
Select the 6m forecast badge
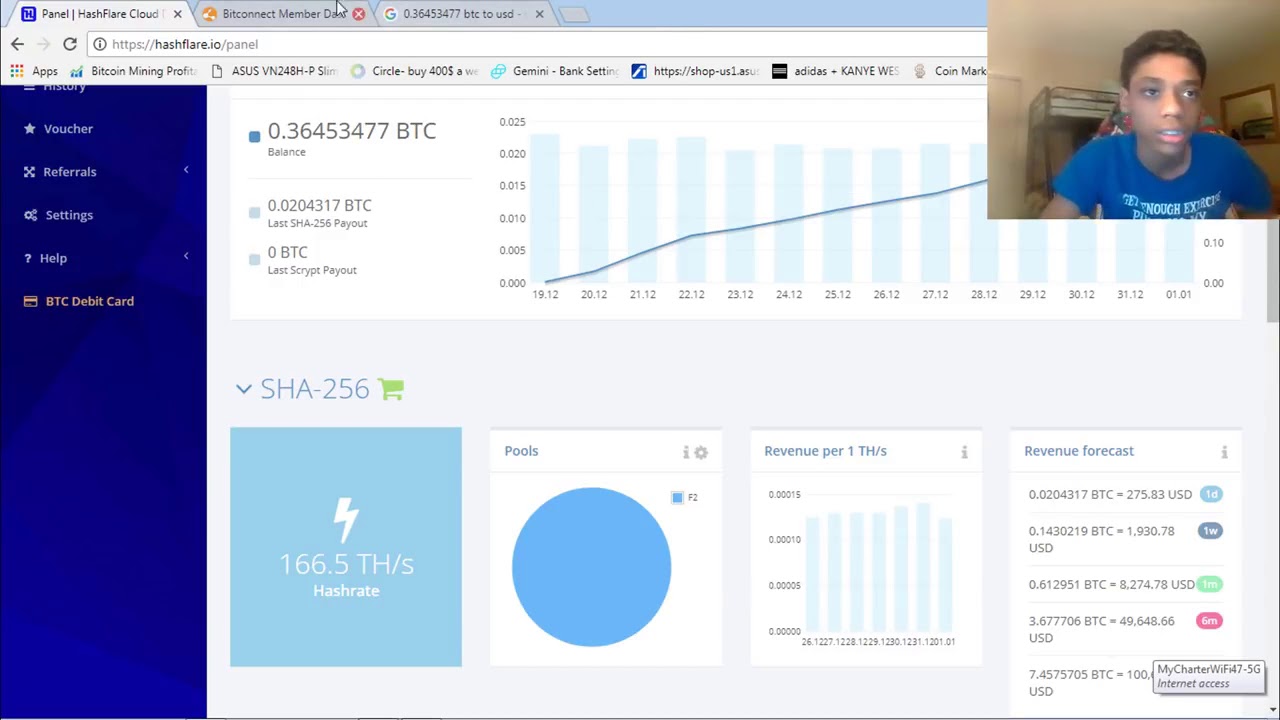coord(1210,621)
